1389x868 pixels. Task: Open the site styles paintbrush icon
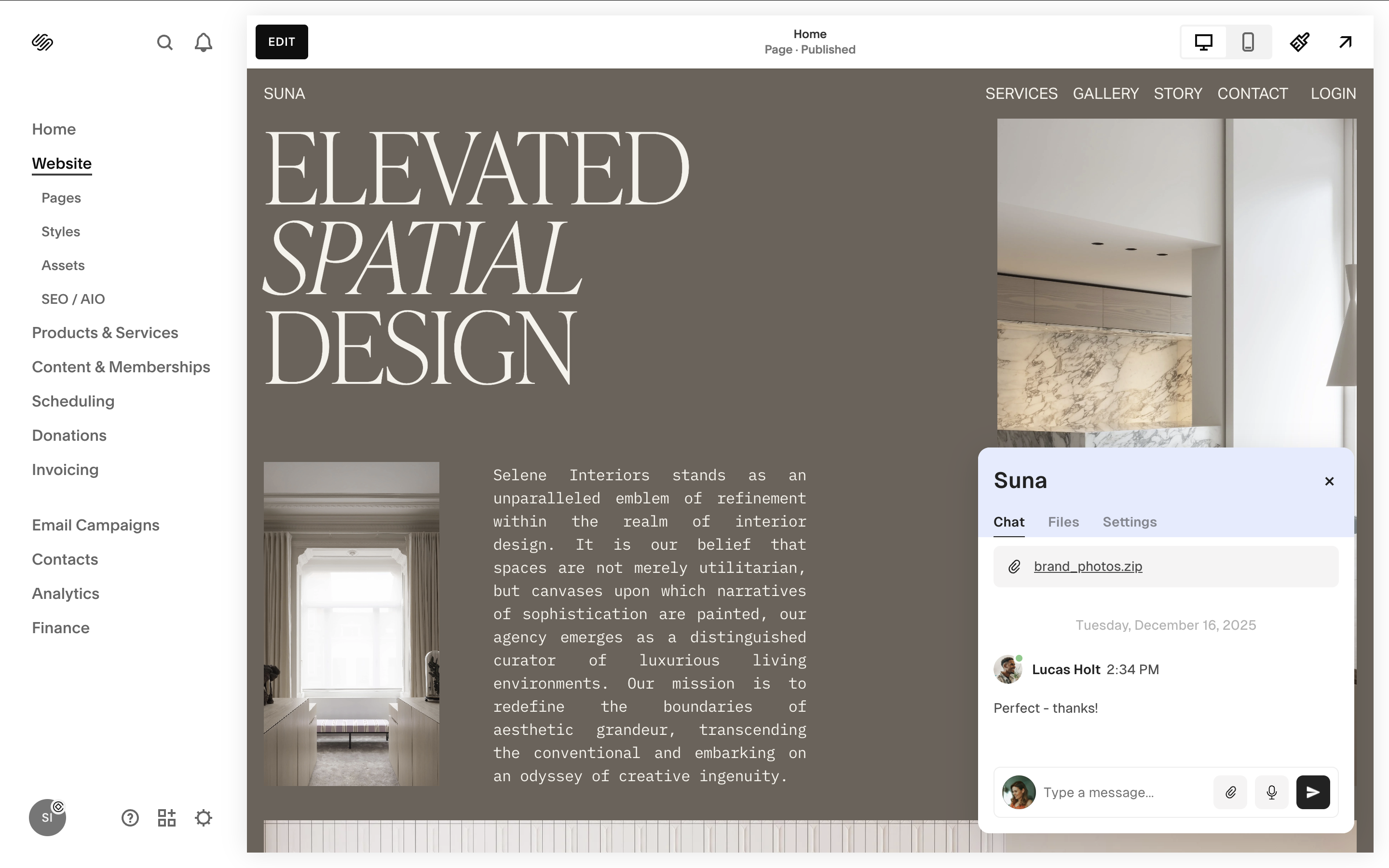pyautogui.click(x=1299, y=42)
